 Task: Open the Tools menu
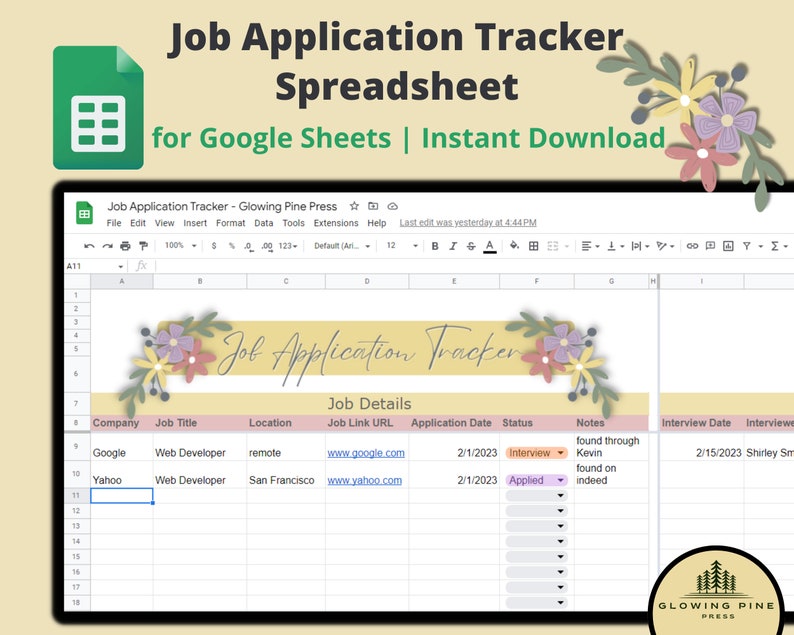click(294, 223)
